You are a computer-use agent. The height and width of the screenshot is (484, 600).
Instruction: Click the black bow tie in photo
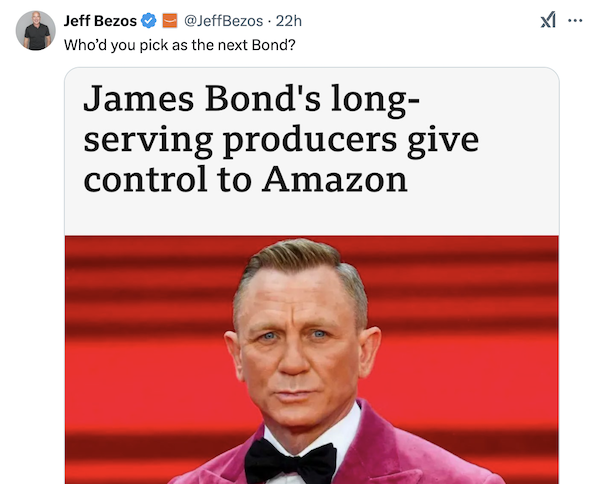click(x=291, y=460)
